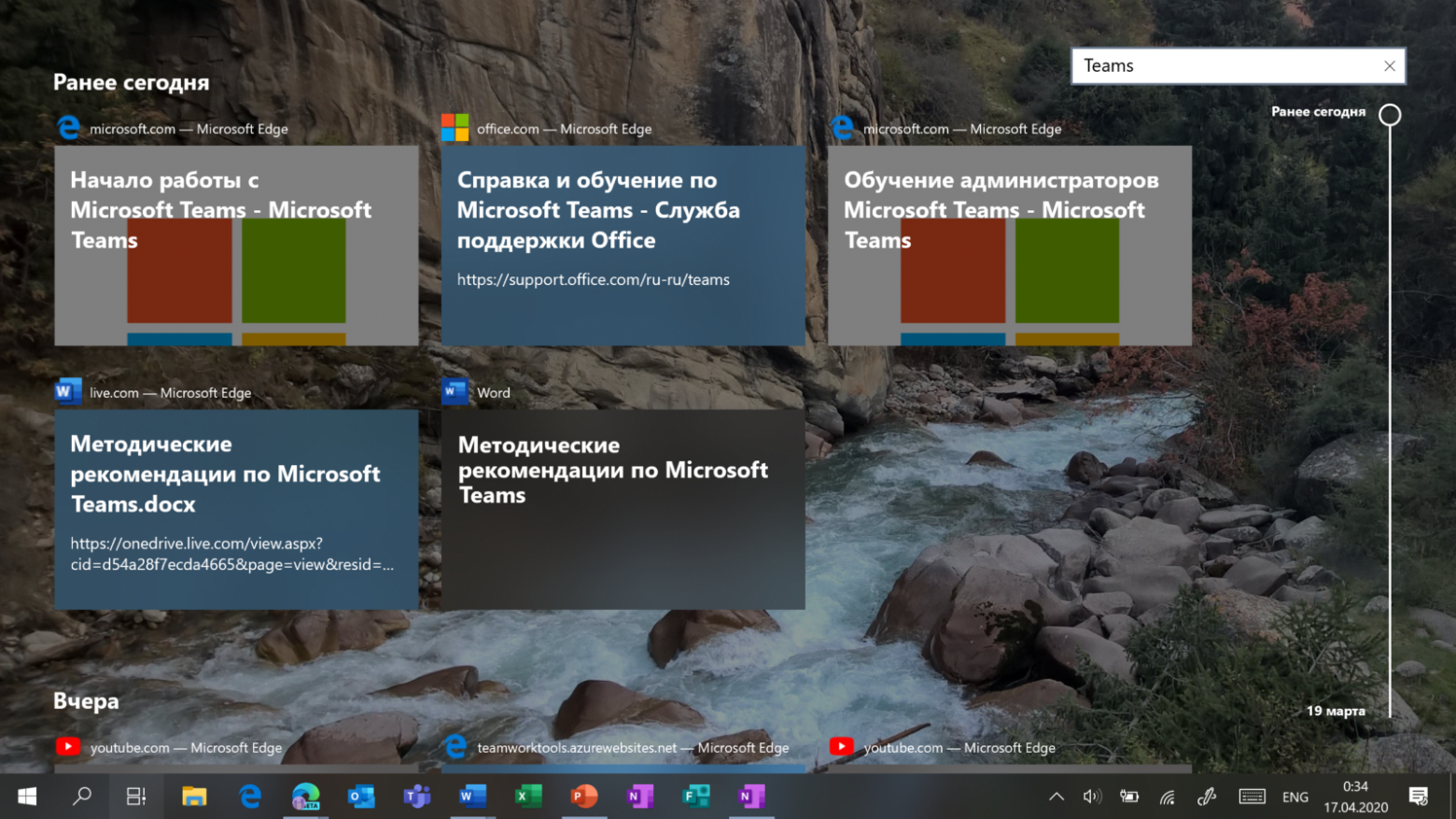Image resolution: width=1456 pixels, height=819 pixels.
Task: Click Office logo beside office.com header
Action: pos(455,128)
